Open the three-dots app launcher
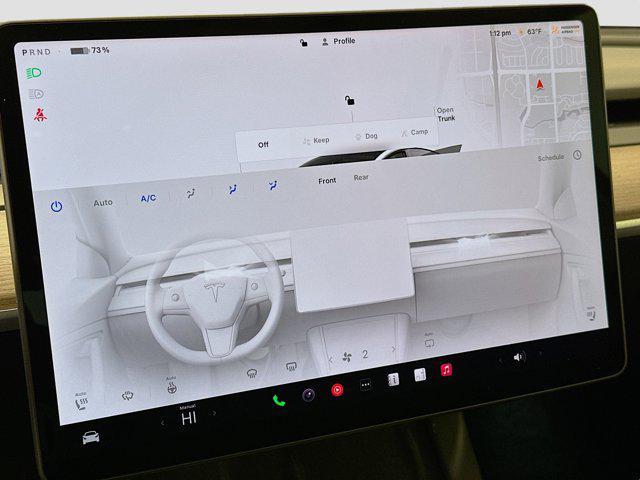 pos(366,384)
